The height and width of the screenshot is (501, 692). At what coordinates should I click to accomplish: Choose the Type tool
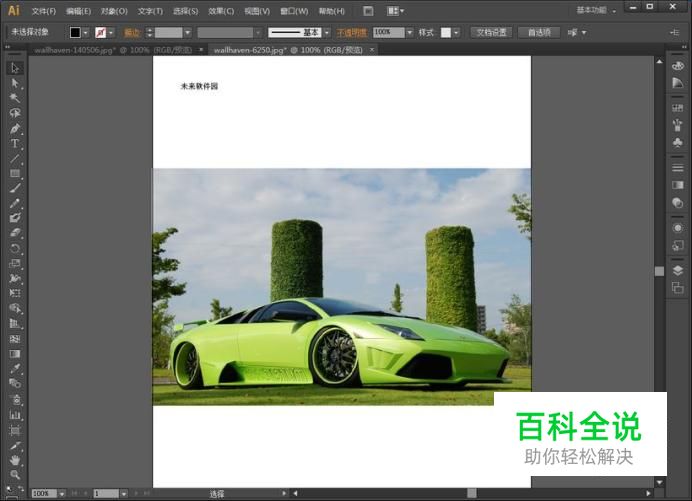click(15, 143)
